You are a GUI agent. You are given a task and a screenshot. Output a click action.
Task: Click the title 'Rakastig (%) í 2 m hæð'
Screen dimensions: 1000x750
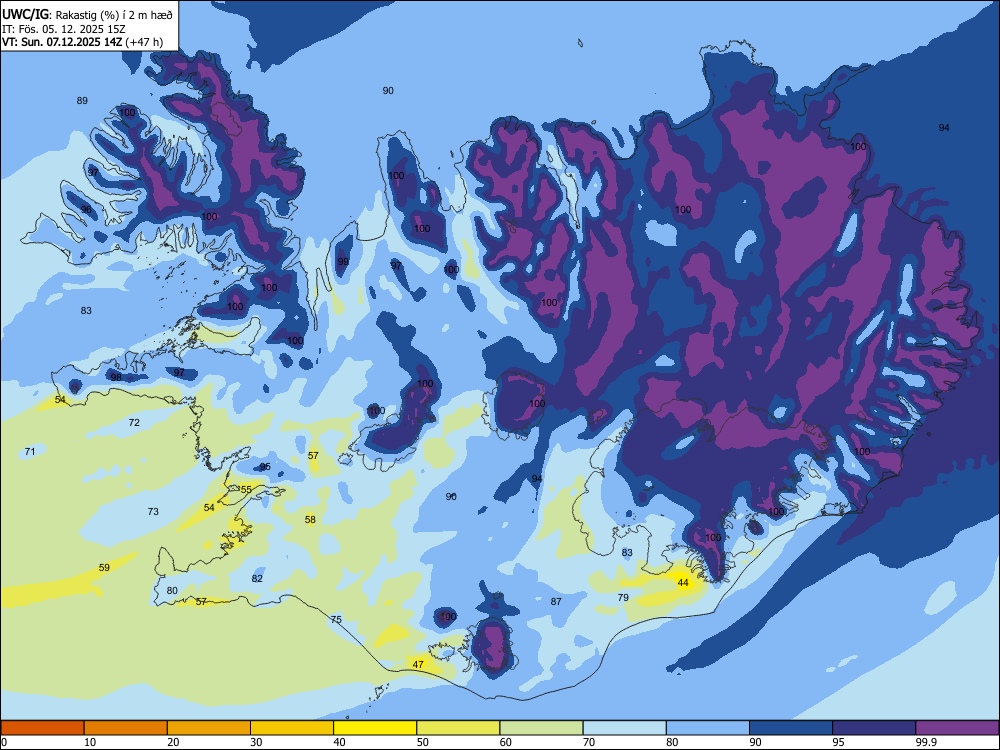tap(114, 15)
